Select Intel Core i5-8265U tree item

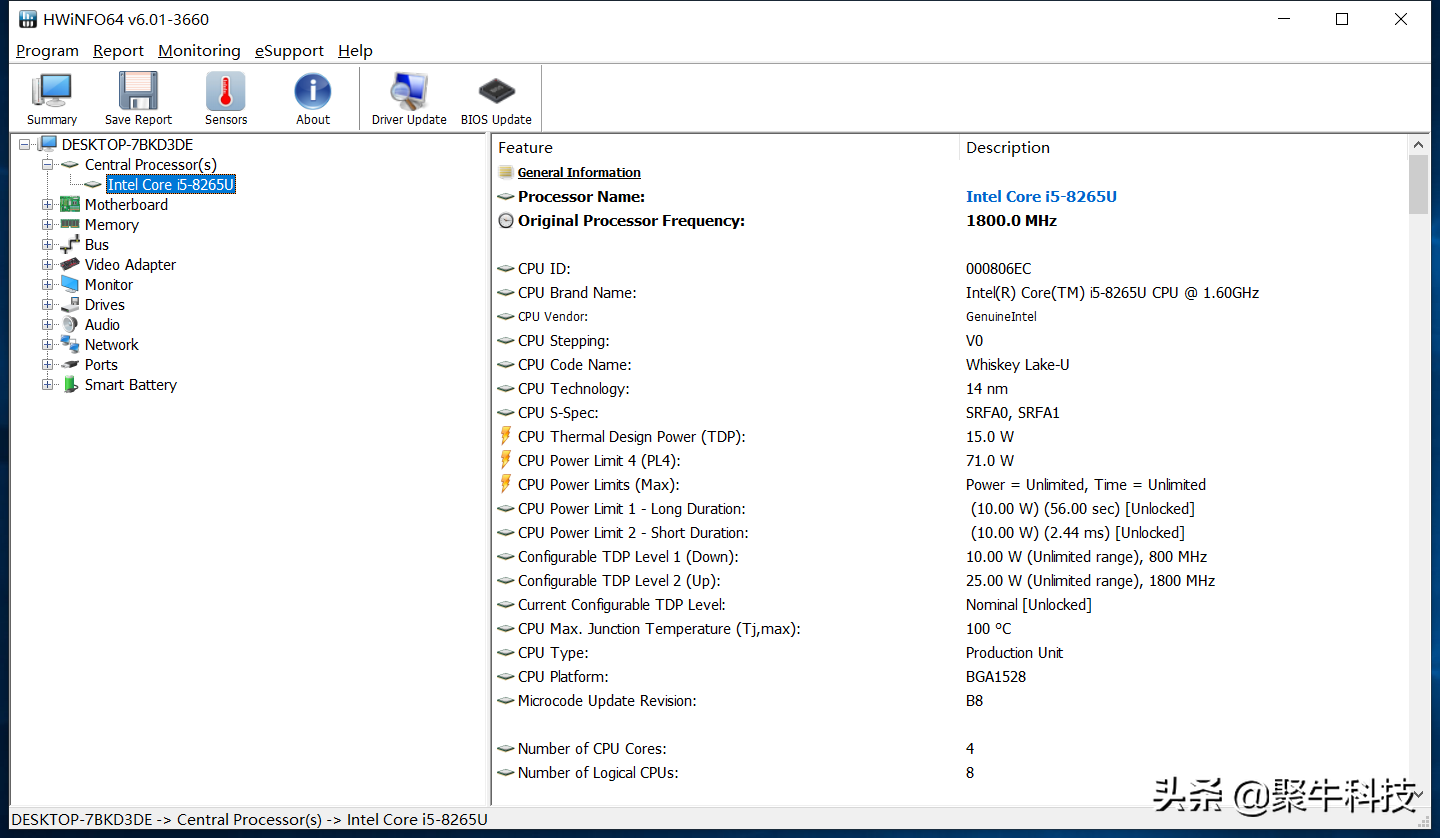[x=171, y=185]
